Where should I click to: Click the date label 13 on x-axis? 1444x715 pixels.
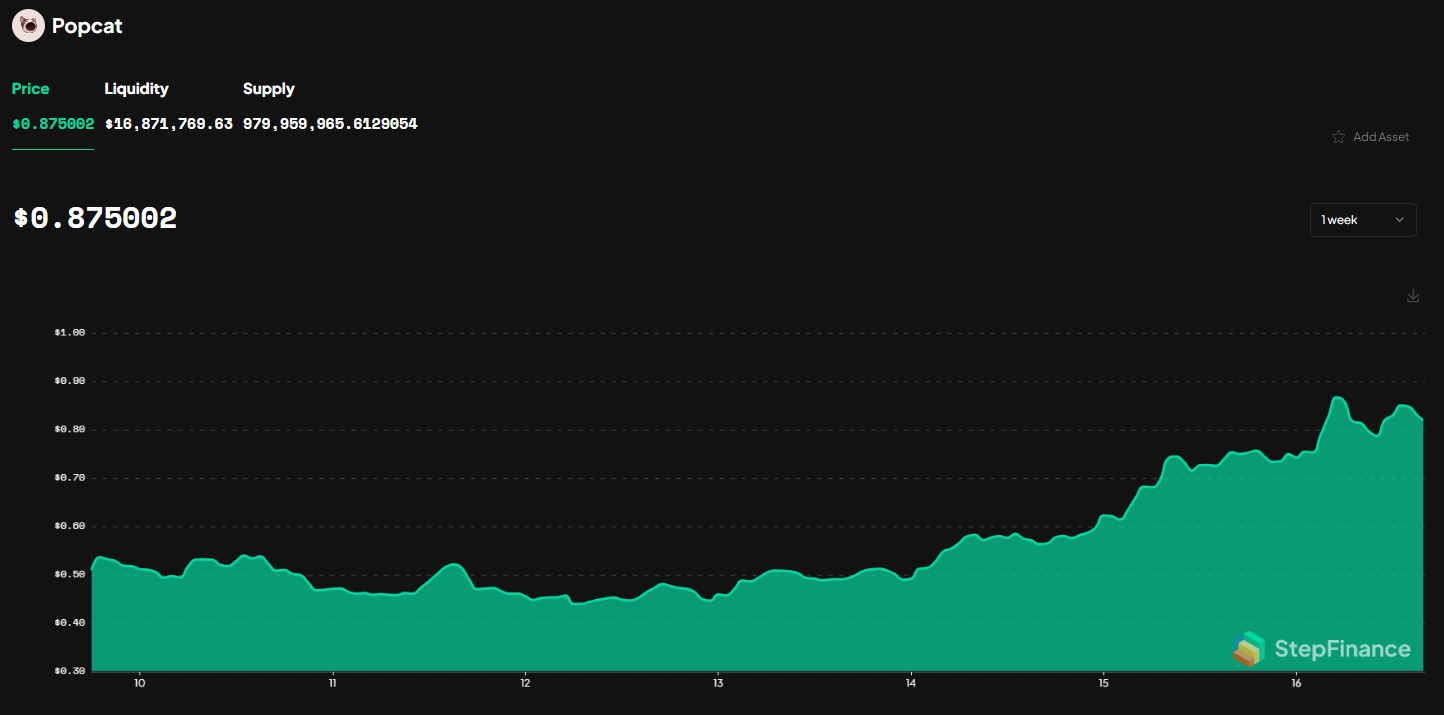pos(718,684)
